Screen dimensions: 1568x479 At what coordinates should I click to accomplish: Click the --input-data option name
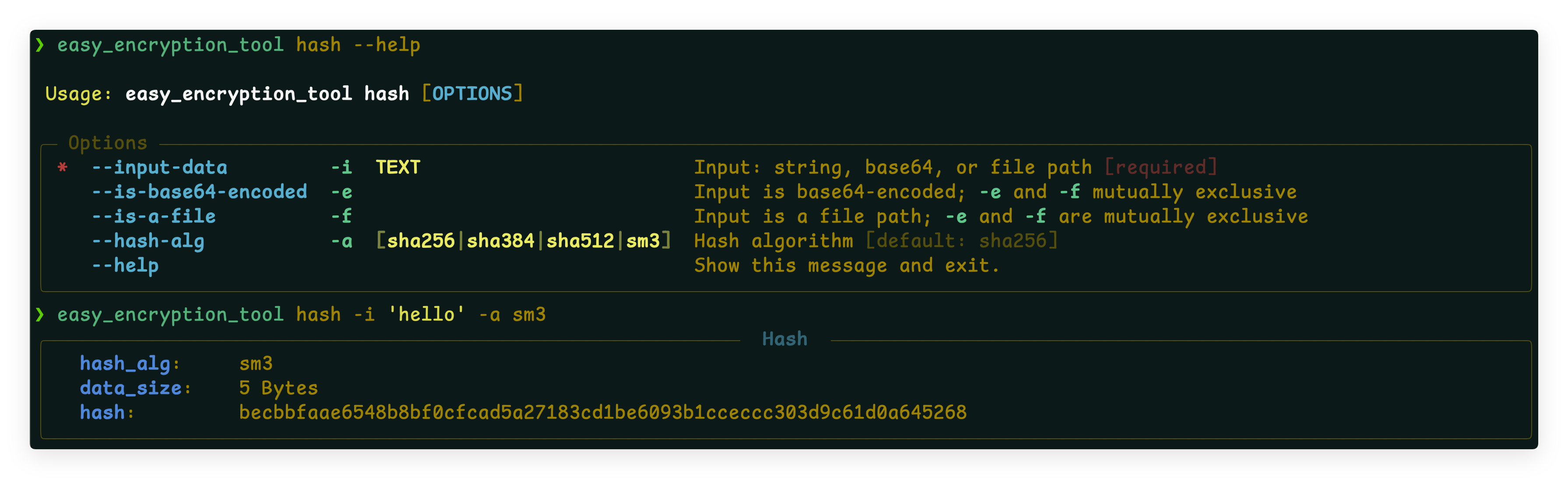coord(159,167)
